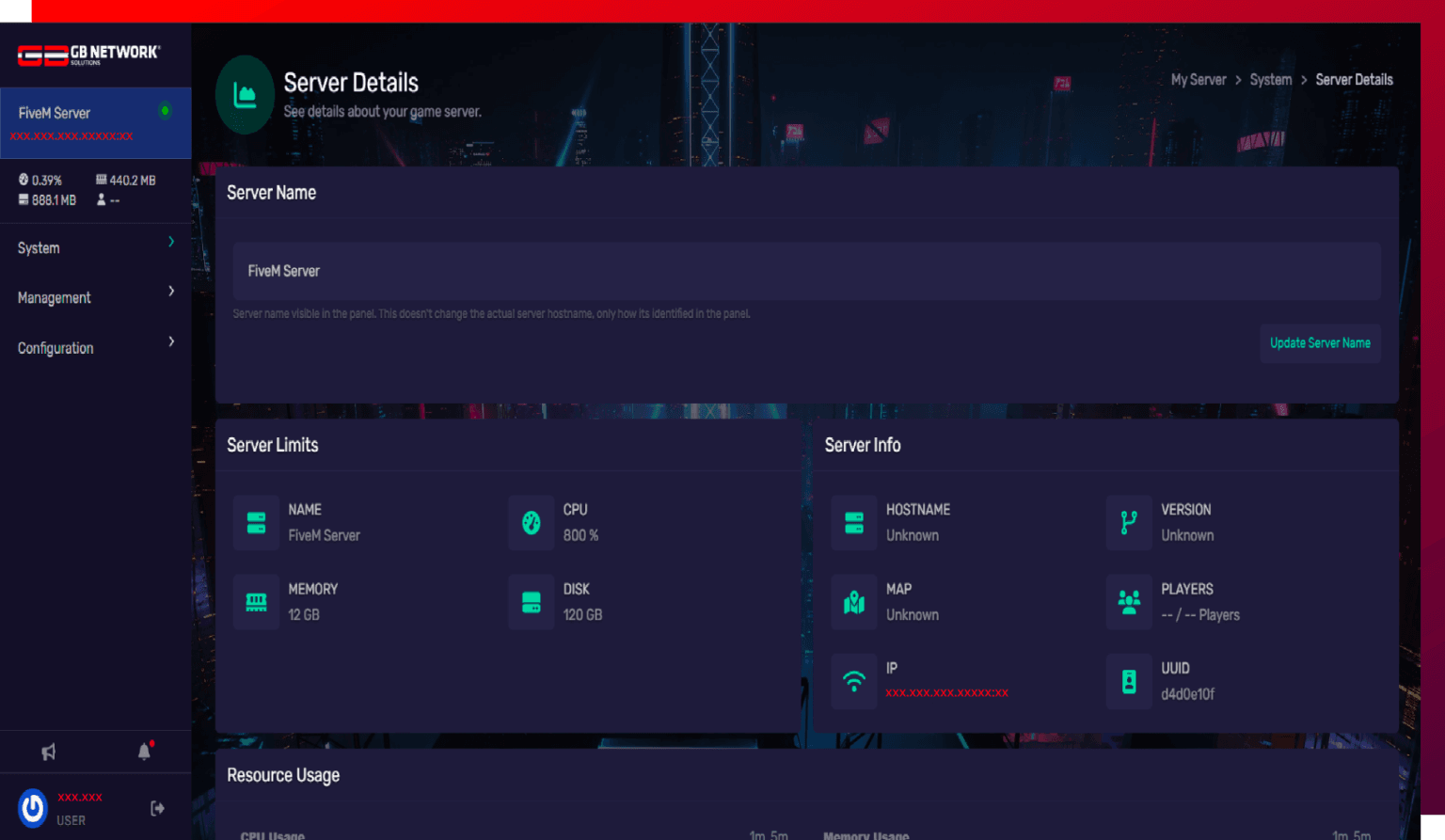
Task: Click the Memory RAM icon in Server Limits
Action: pyautogui.click(x=256, y=602)
